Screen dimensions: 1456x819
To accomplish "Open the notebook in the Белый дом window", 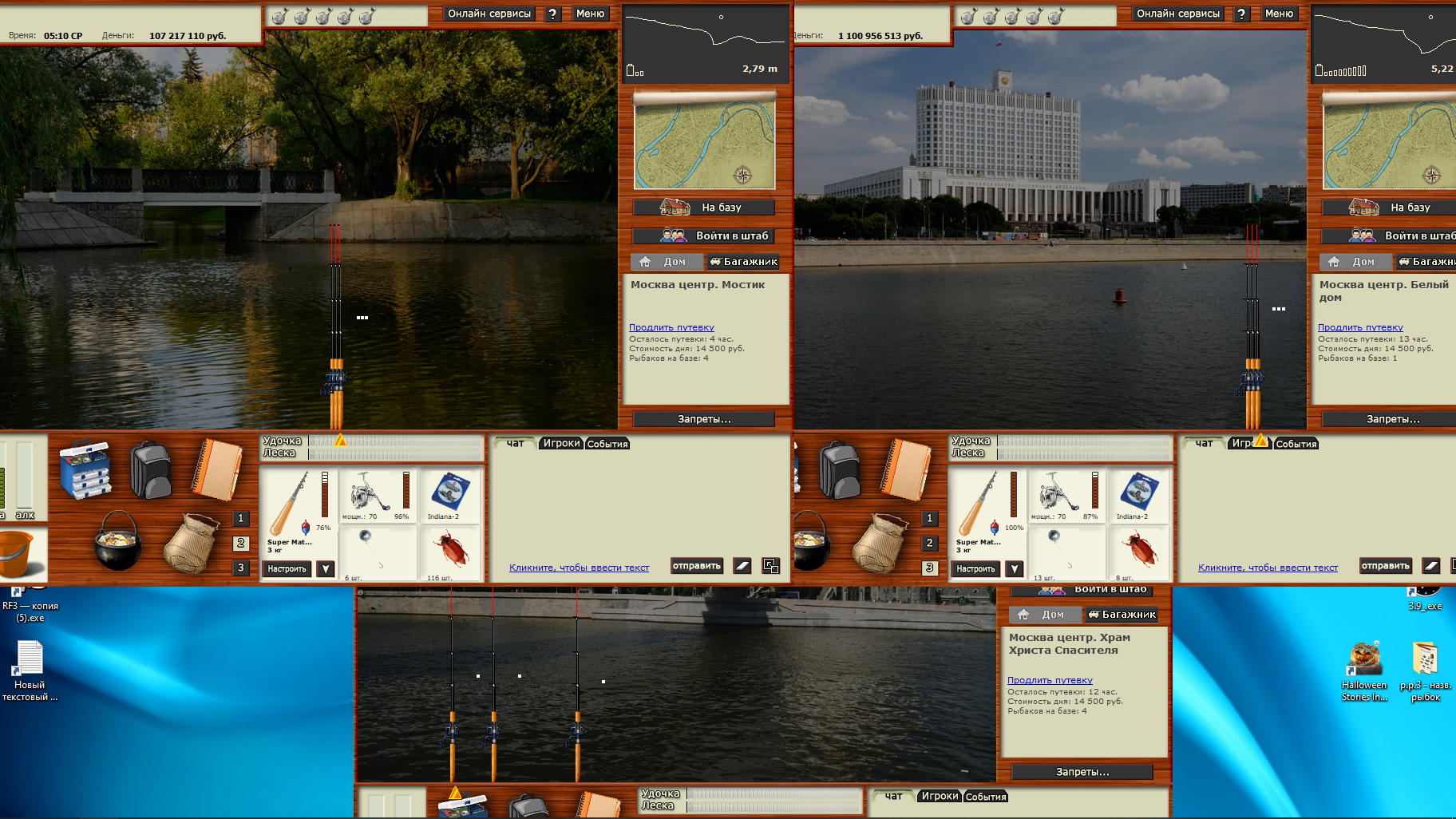I will tap(905, 469).
